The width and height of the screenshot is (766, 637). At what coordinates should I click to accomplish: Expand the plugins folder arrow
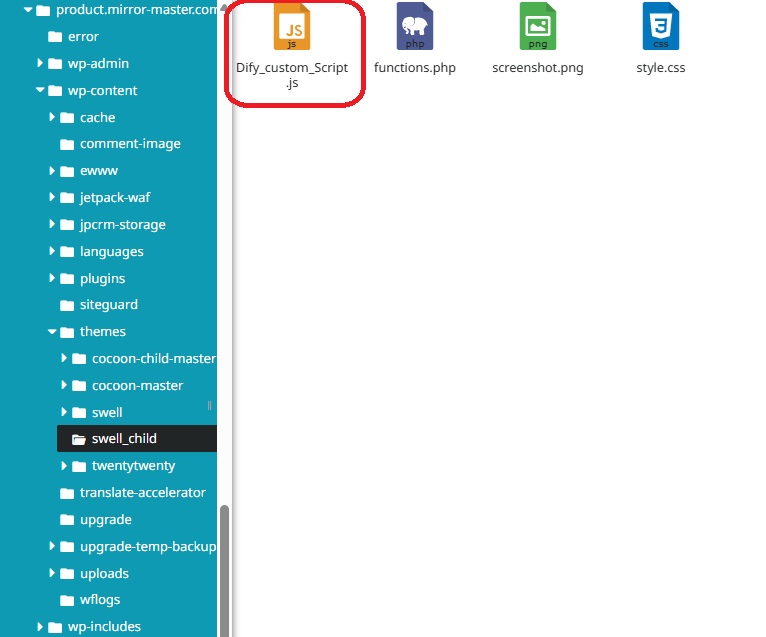tap(53, 278)
